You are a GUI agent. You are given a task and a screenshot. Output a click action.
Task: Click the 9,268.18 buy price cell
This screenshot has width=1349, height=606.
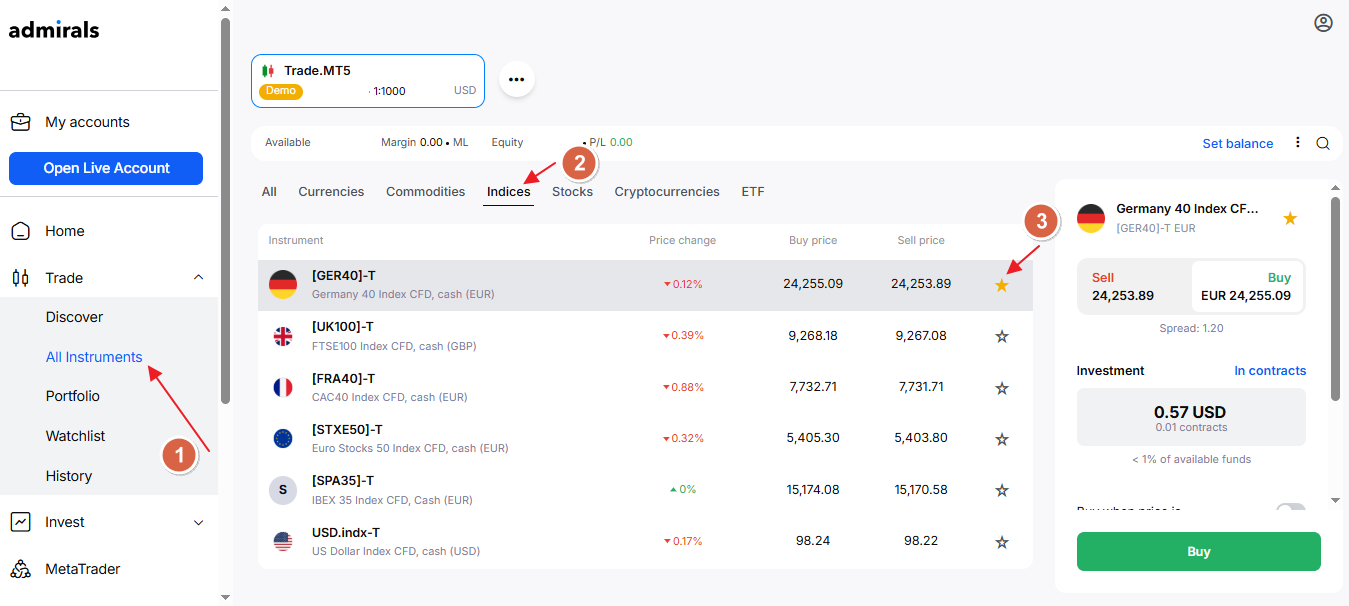[813, 336]
